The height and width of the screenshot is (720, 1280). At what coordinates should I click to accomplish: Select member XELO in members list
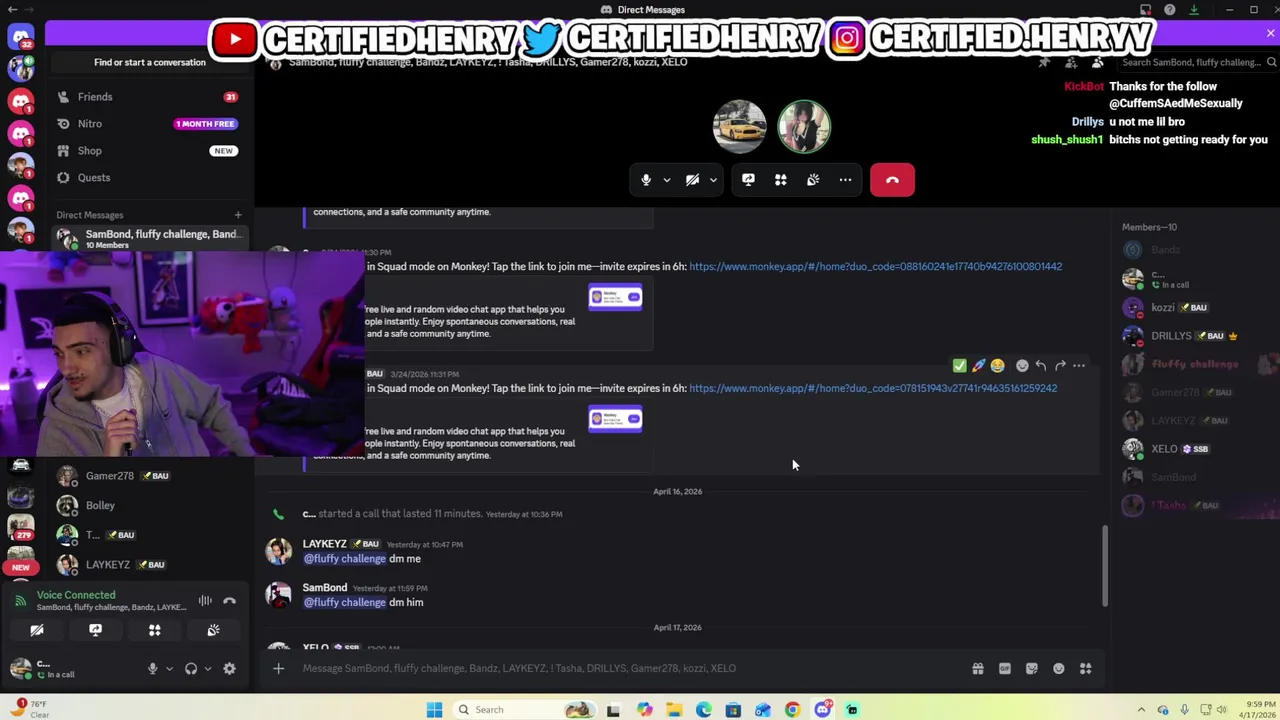tap(1196, 449)
